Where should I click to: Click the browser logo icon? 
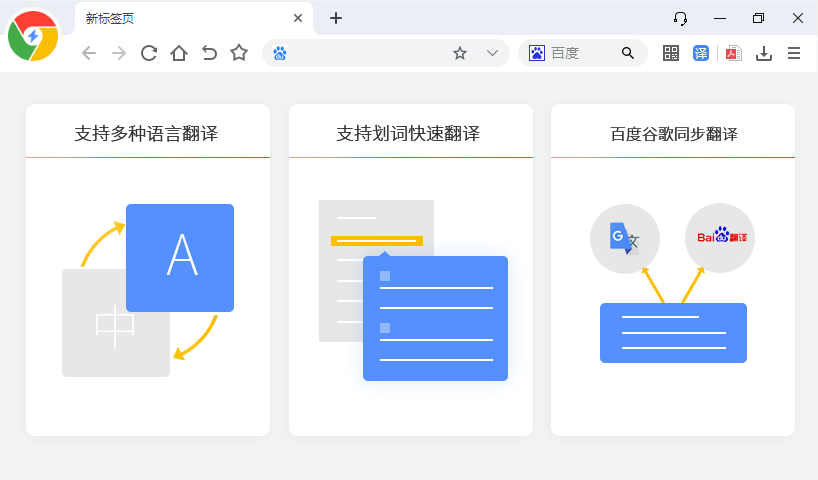click(33, 37)
